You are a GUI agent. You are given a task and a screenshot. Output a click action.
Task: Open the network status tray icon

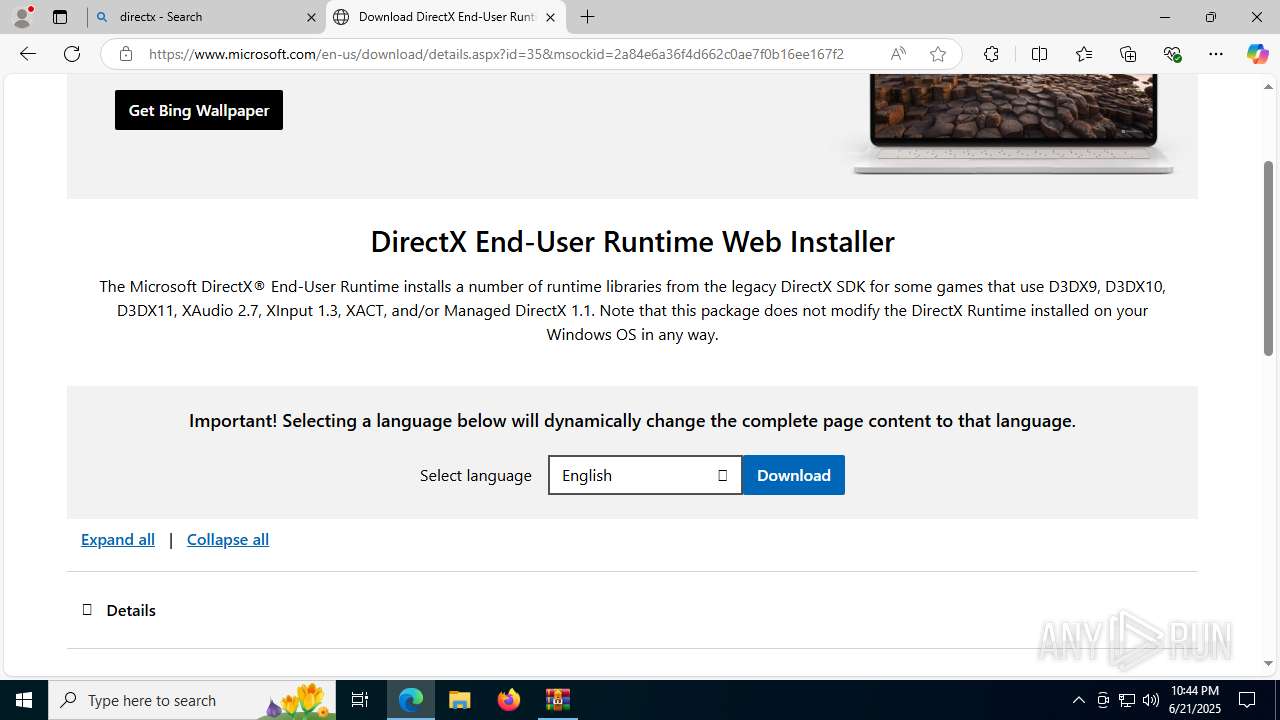pos(1127,700)
